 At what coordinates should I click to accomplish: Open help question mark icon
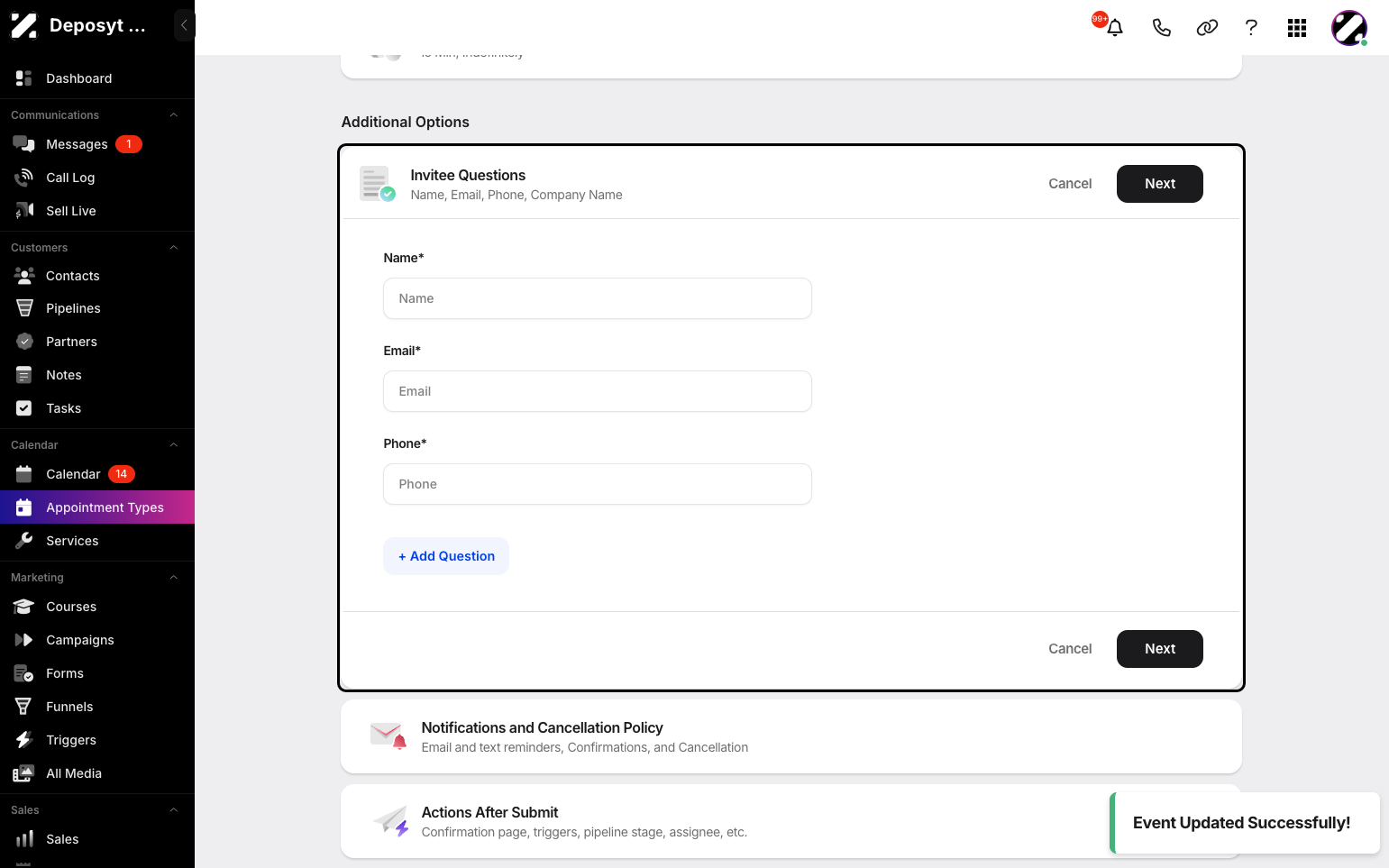[x=1251, y=28]
